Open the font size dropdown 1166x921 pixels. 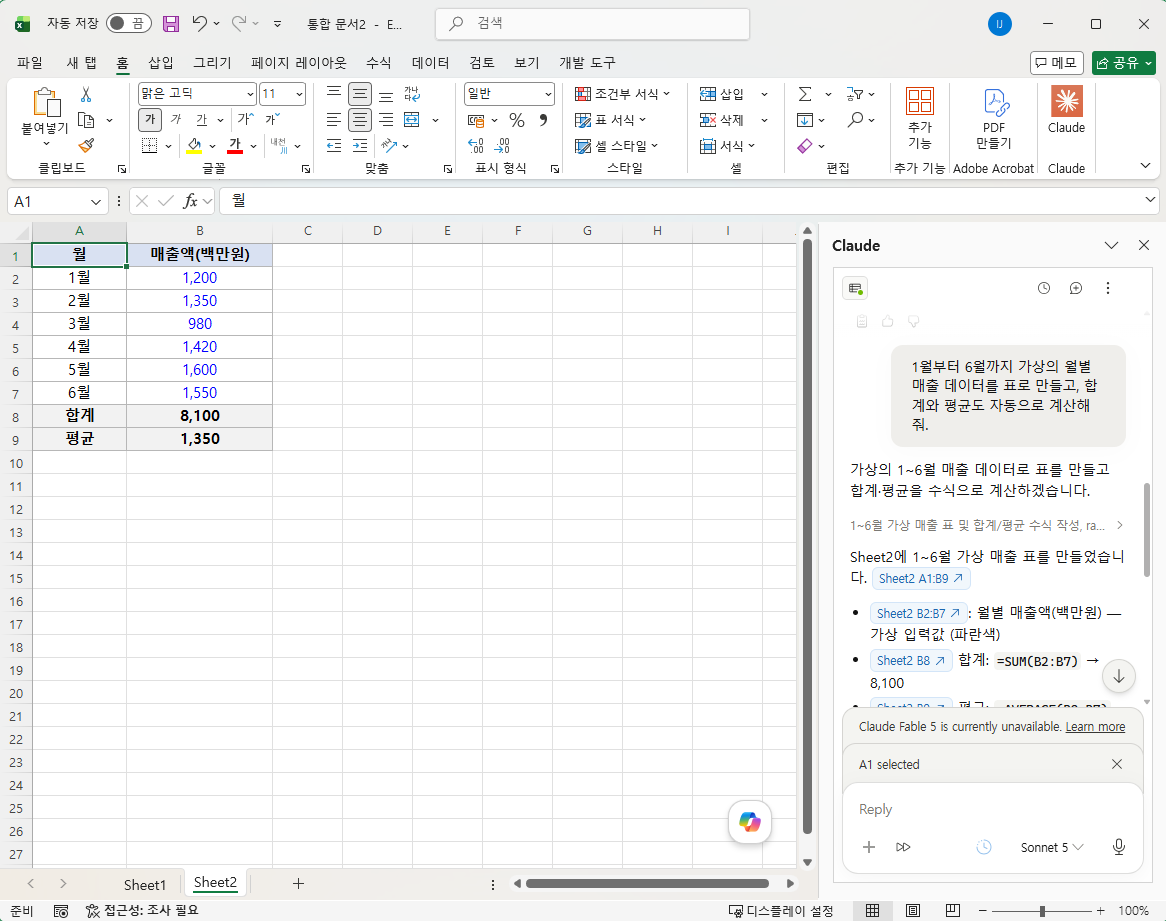[299, 94]
